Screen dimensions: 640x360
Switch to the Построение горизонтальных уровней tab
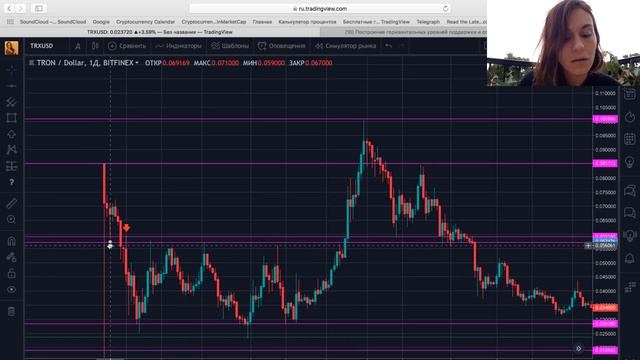pyautogui.click(x=403, y=32)
